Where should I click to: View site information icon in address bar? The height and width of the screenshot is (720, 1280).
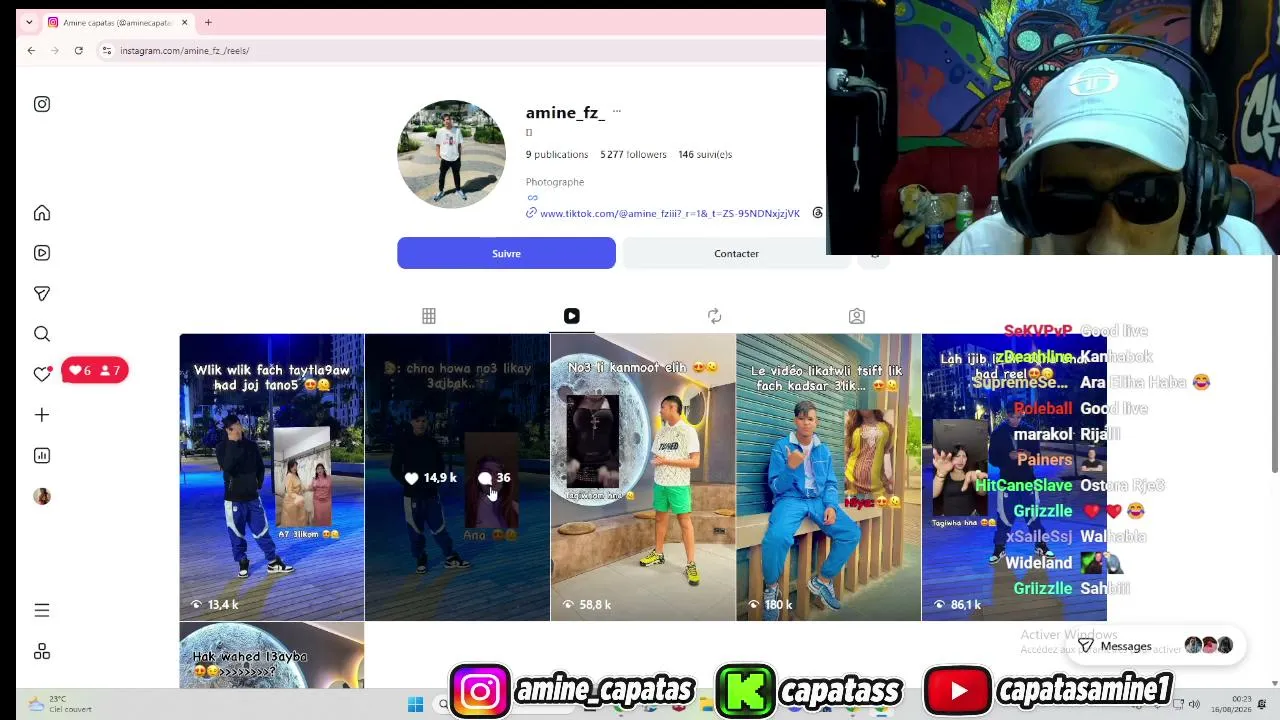click(x=107, y=50)
